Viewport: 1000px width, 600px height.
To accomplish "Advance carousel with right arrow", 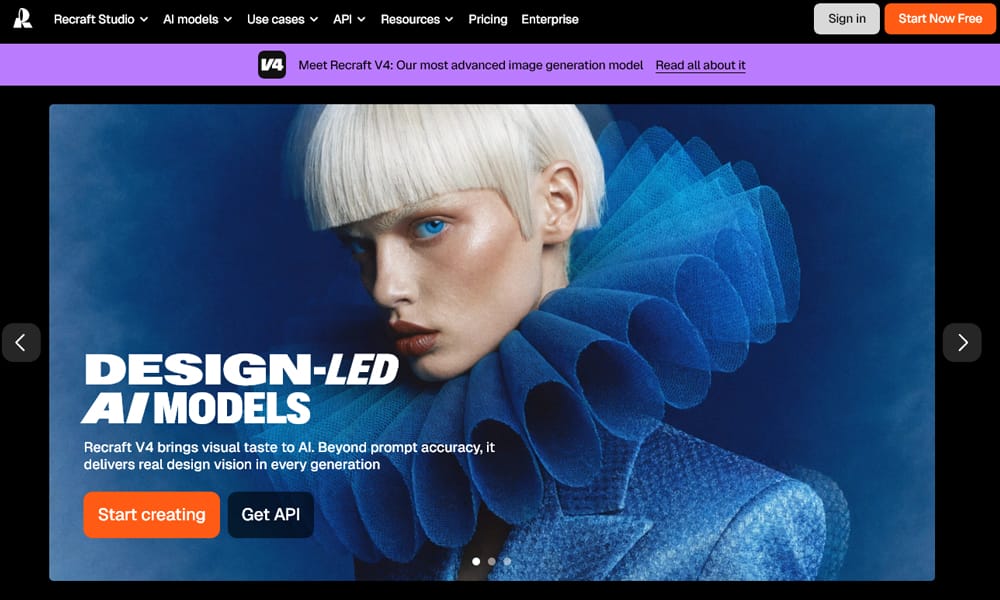I will 962,343.
